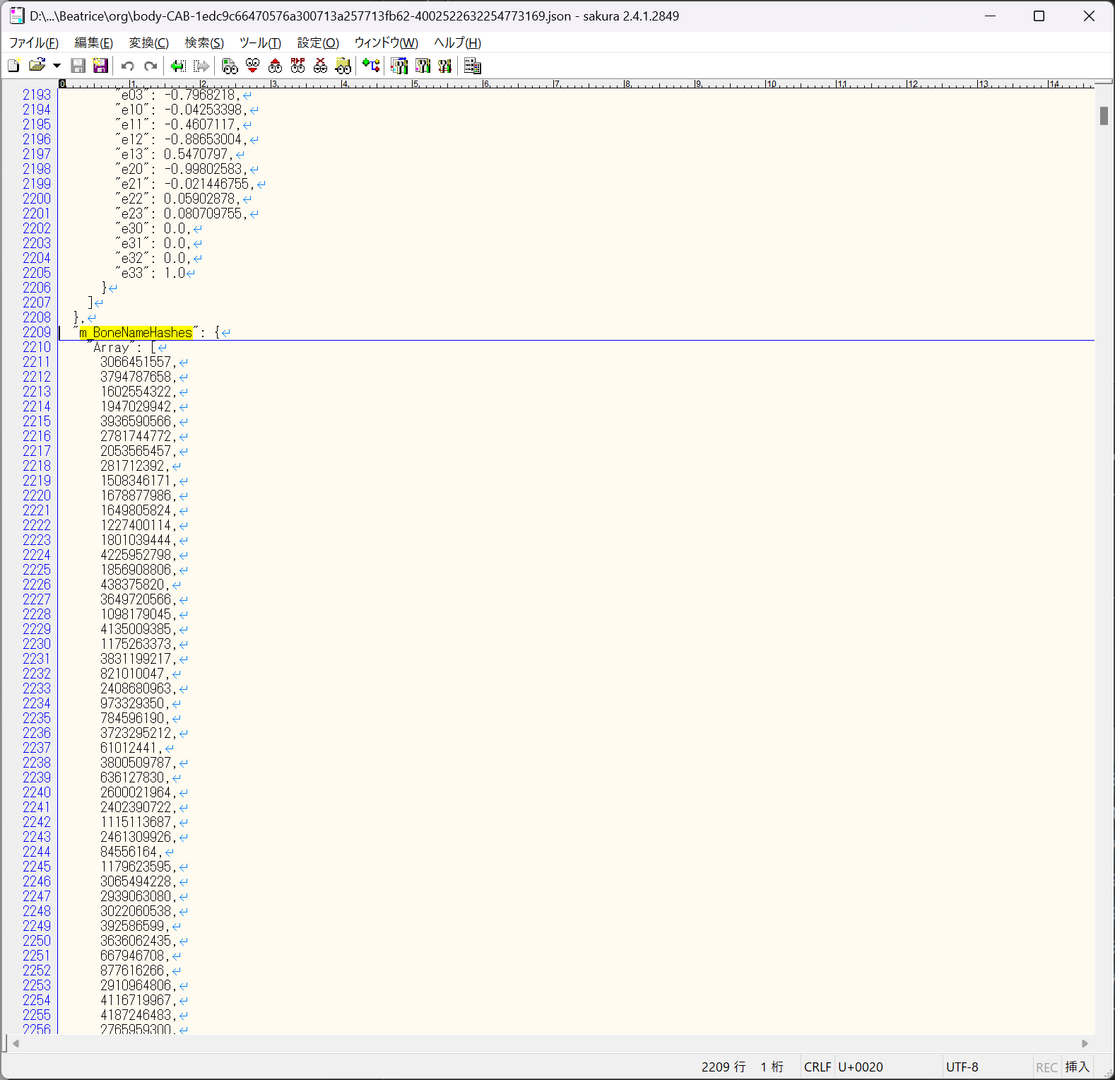The height and width of the screenshot is (1080, 1115).
Task: Maximize the sakura editor window
Action: pyautogui.click(x=1039, y=16)
